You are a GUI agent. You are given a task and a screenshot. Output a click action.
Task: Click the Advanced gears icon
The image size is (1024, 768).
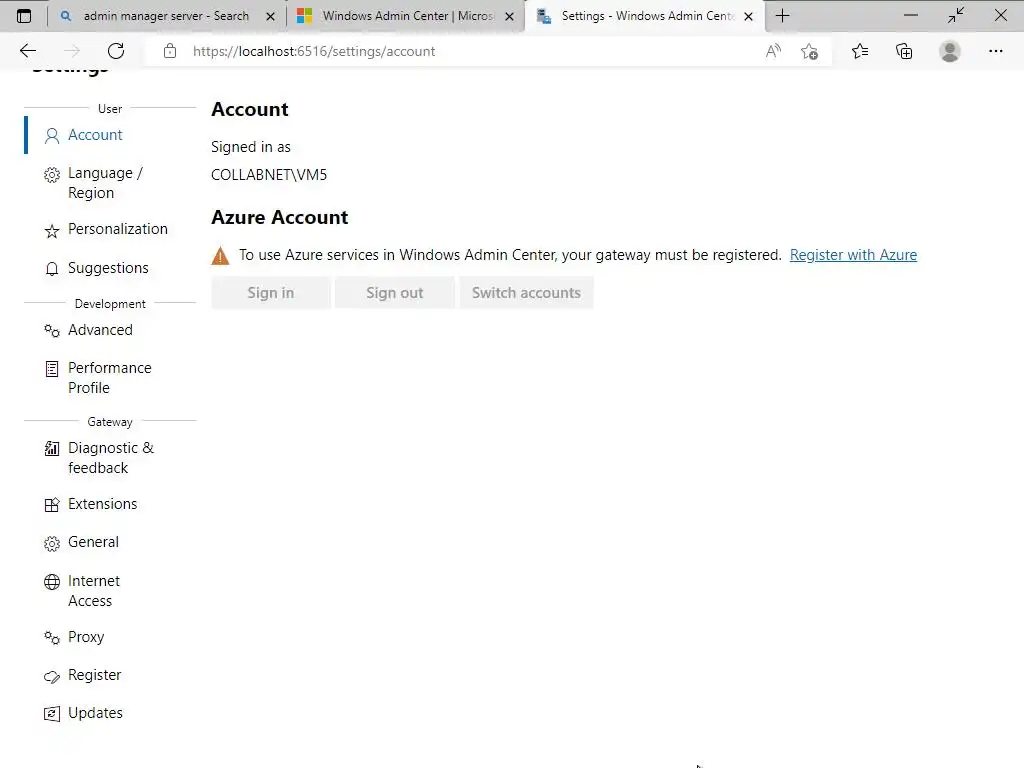(52, 330)
